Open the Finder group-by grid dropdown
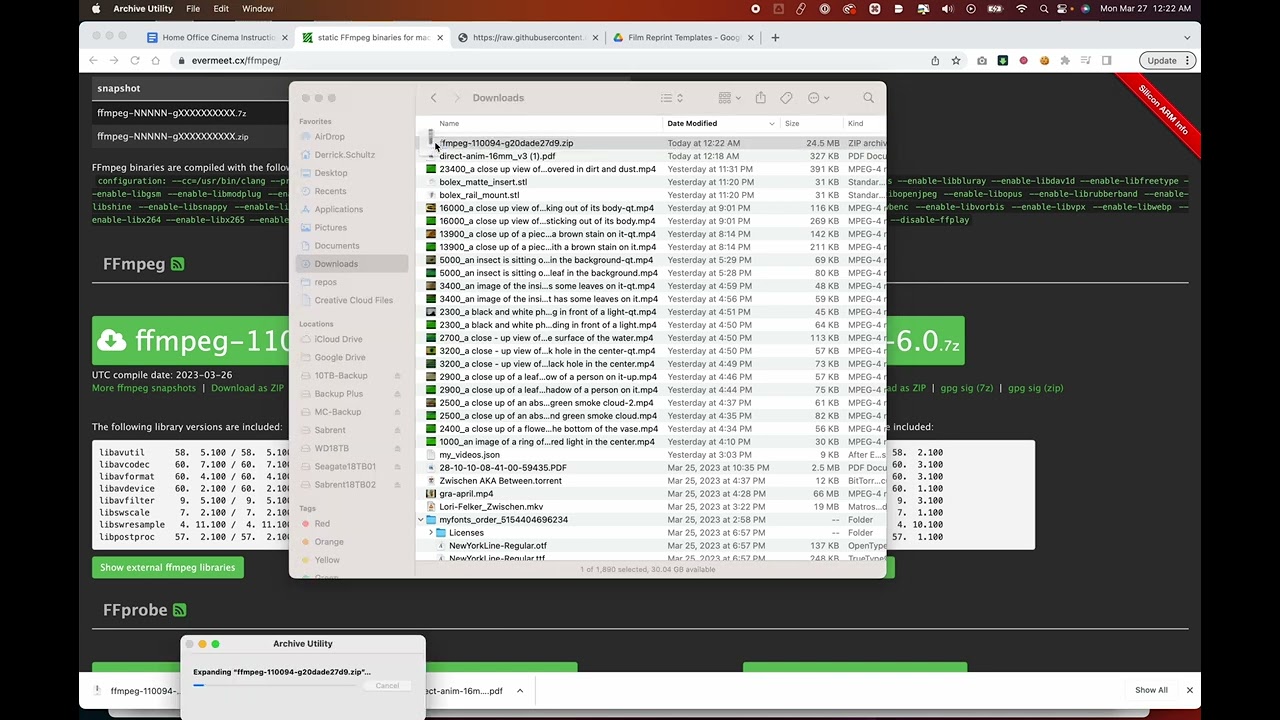 [x=729, y=98]
